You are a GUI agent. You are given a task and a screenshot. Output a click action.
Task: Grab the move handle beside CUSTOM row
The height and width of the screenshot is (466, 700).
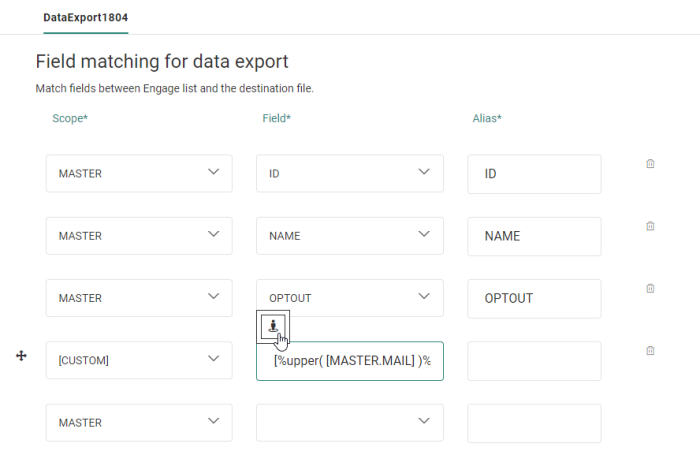[21, 356]
